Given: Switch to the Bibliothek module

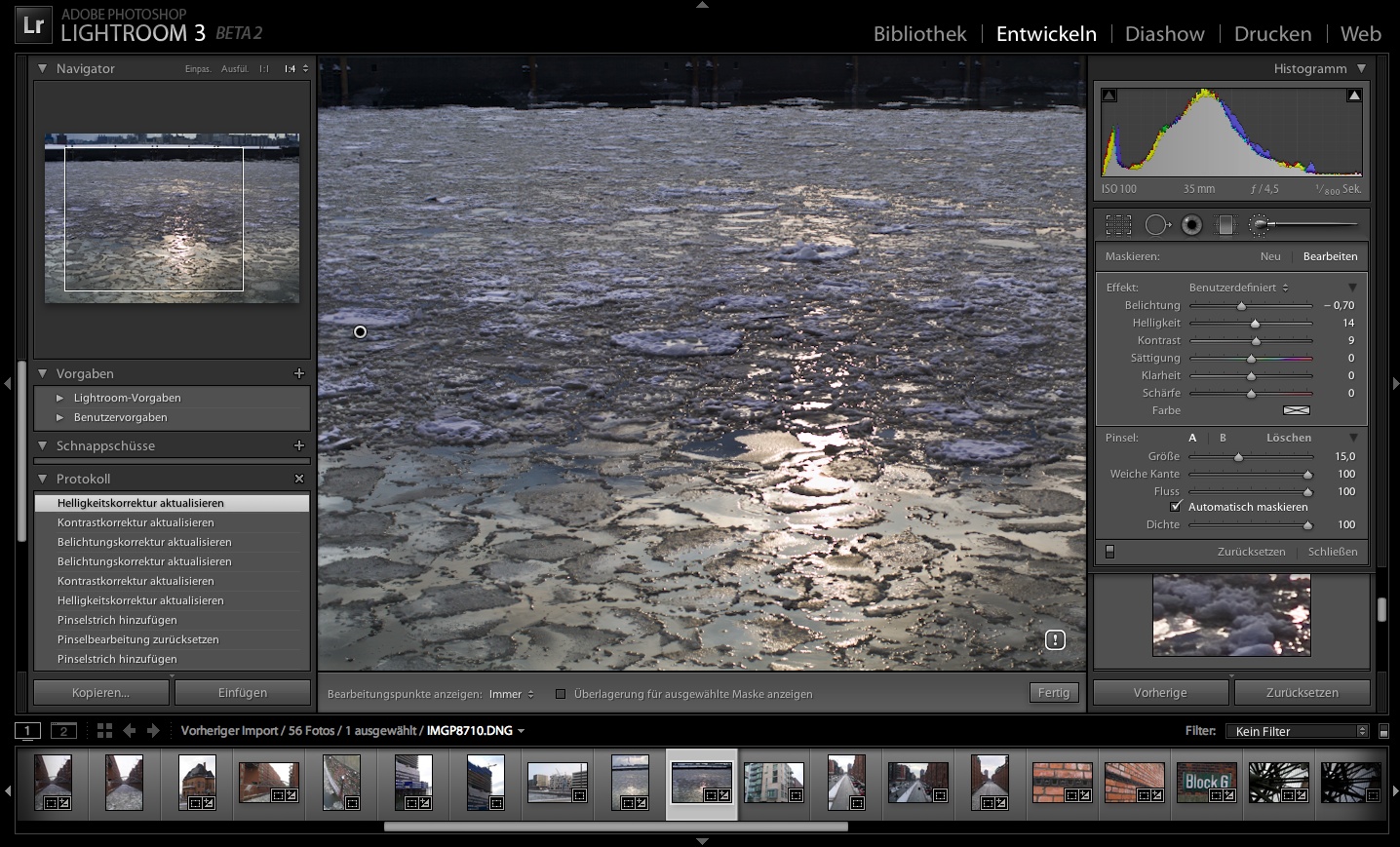Looking at the screenshot, I should coord(918,33).
